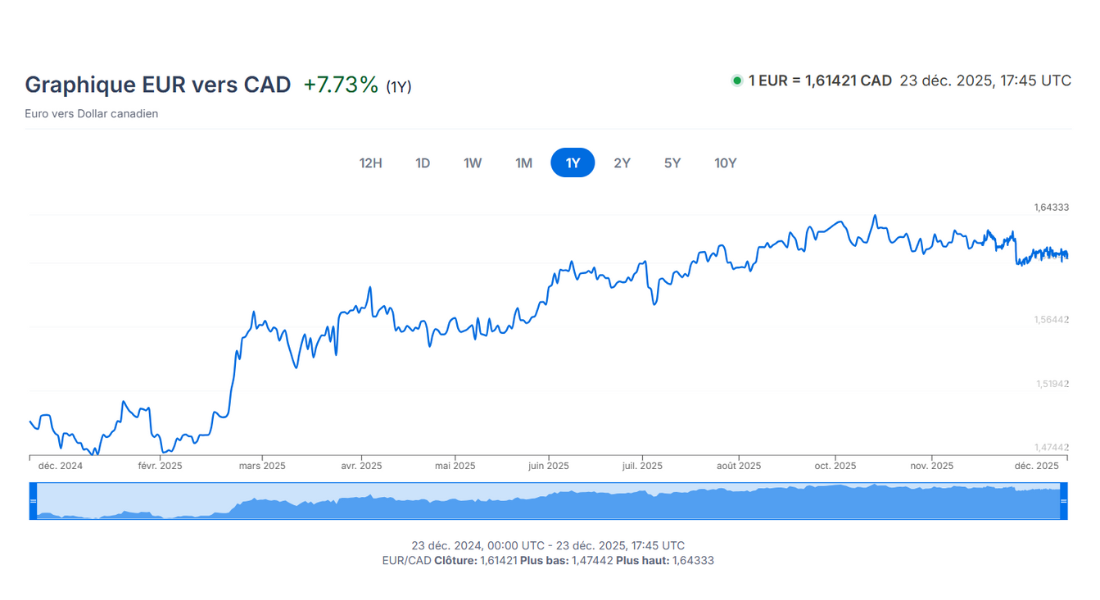
Task: Show the 2Y chart range
Action: (x=622, y=163)
